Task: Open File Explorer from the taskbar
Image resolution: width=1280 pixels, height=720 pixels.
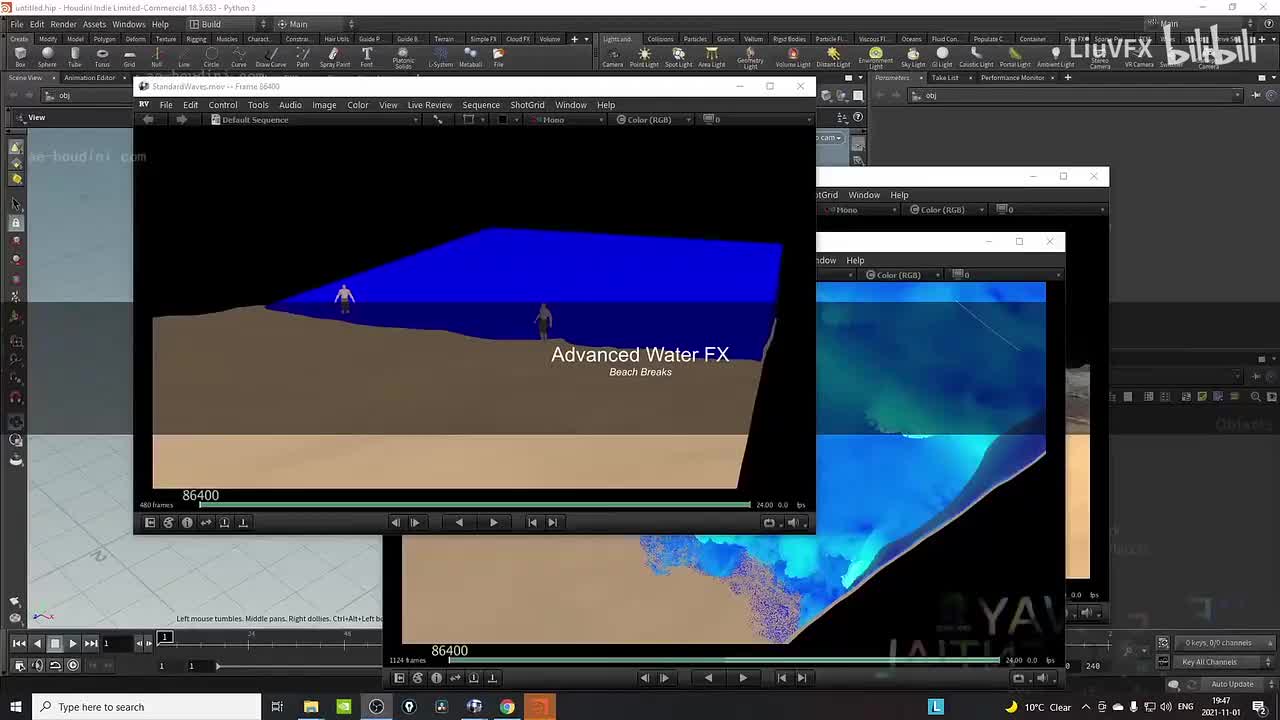Action: pyautogui.click(x=311, y=707)
